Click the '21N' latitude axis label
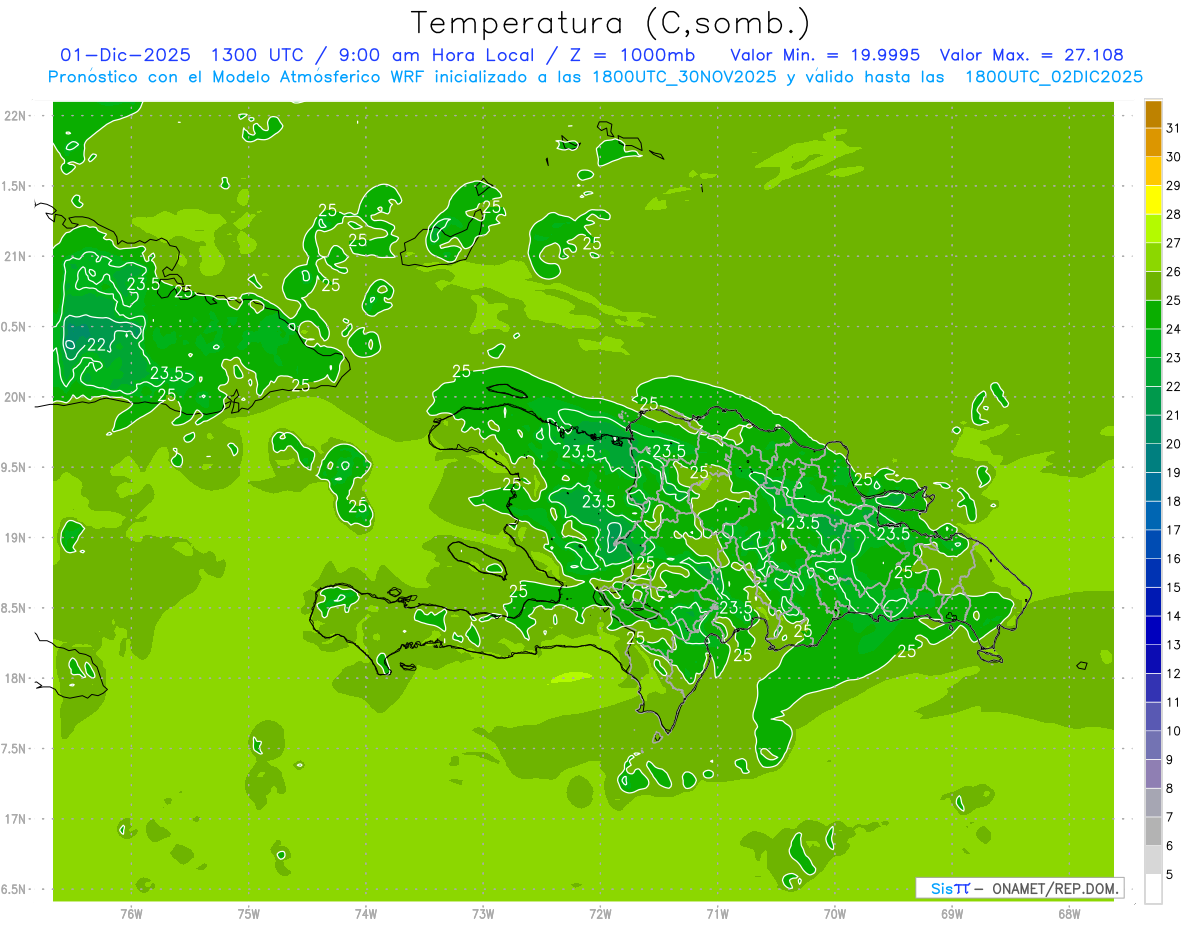 17,256
